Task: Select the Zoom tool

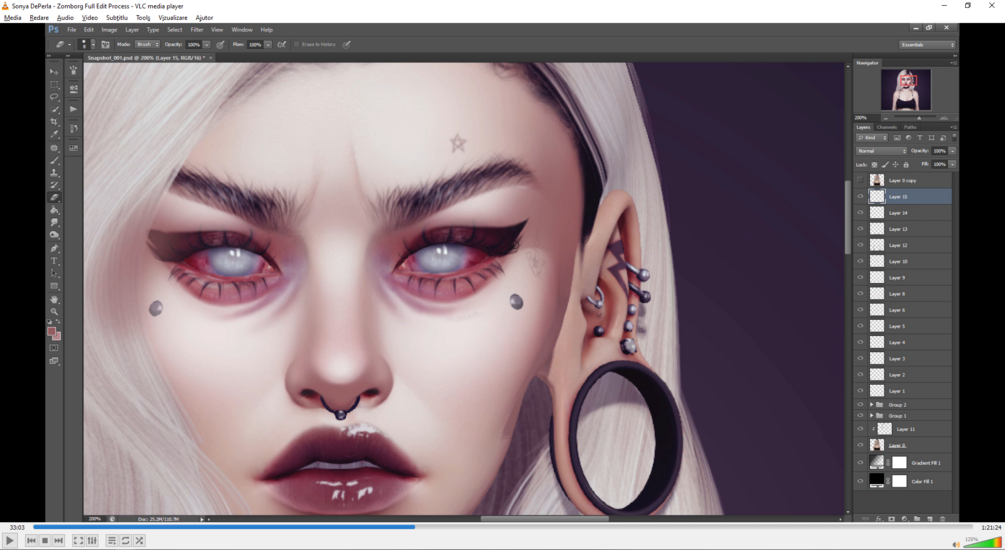Action: click(x=54, y=312)
